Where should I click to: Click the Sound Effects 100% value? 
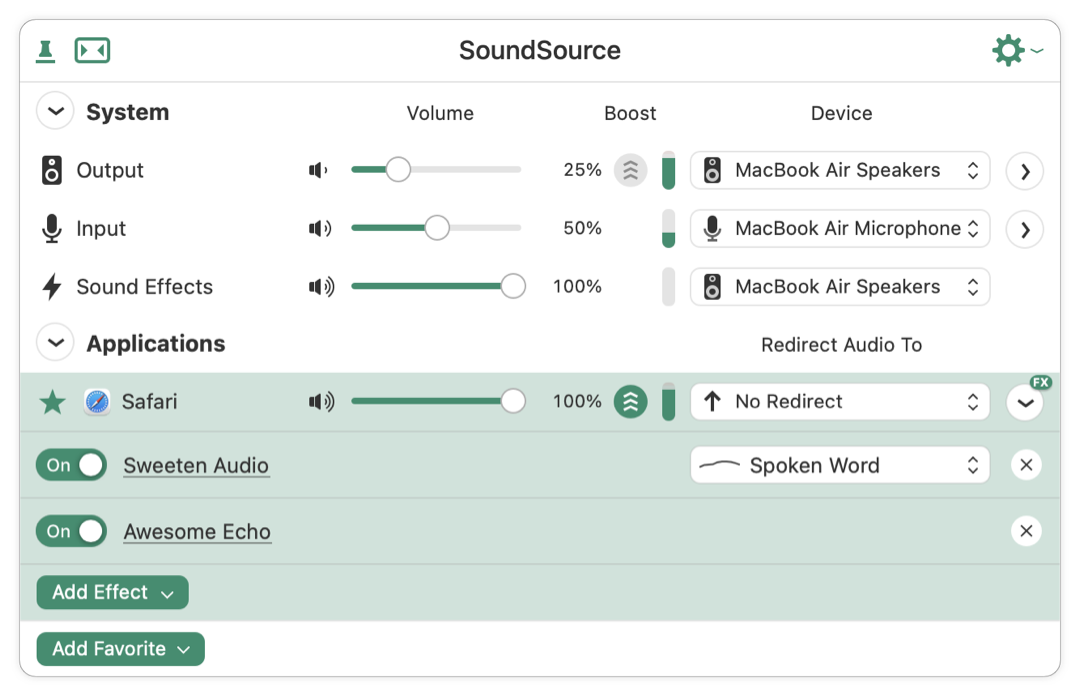577,286
